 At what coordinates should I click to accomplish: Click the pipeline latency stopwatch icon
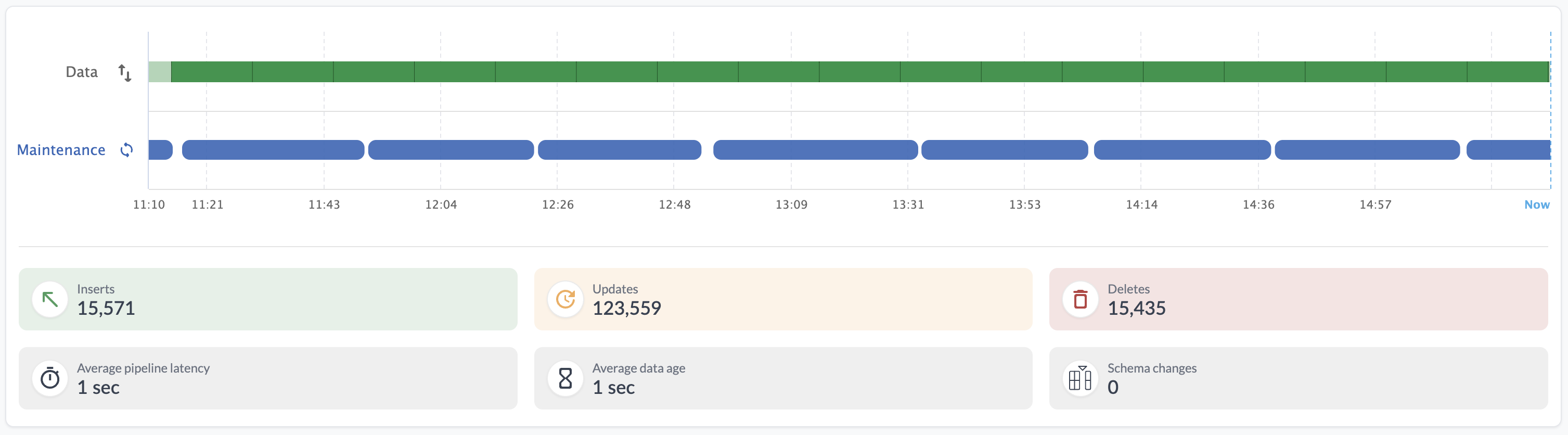(50, 378)
